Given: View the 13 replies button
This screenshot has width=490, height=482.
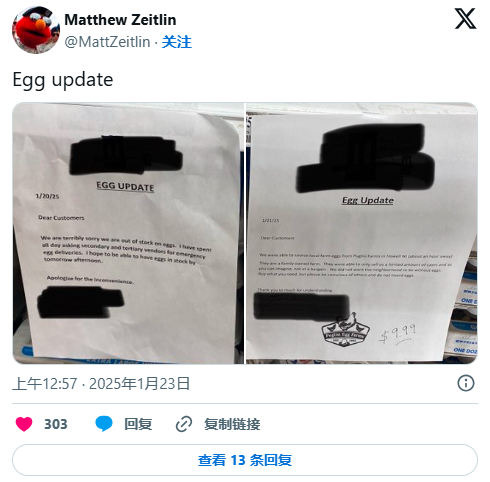Looking at the screenshot, I should 245,460.
